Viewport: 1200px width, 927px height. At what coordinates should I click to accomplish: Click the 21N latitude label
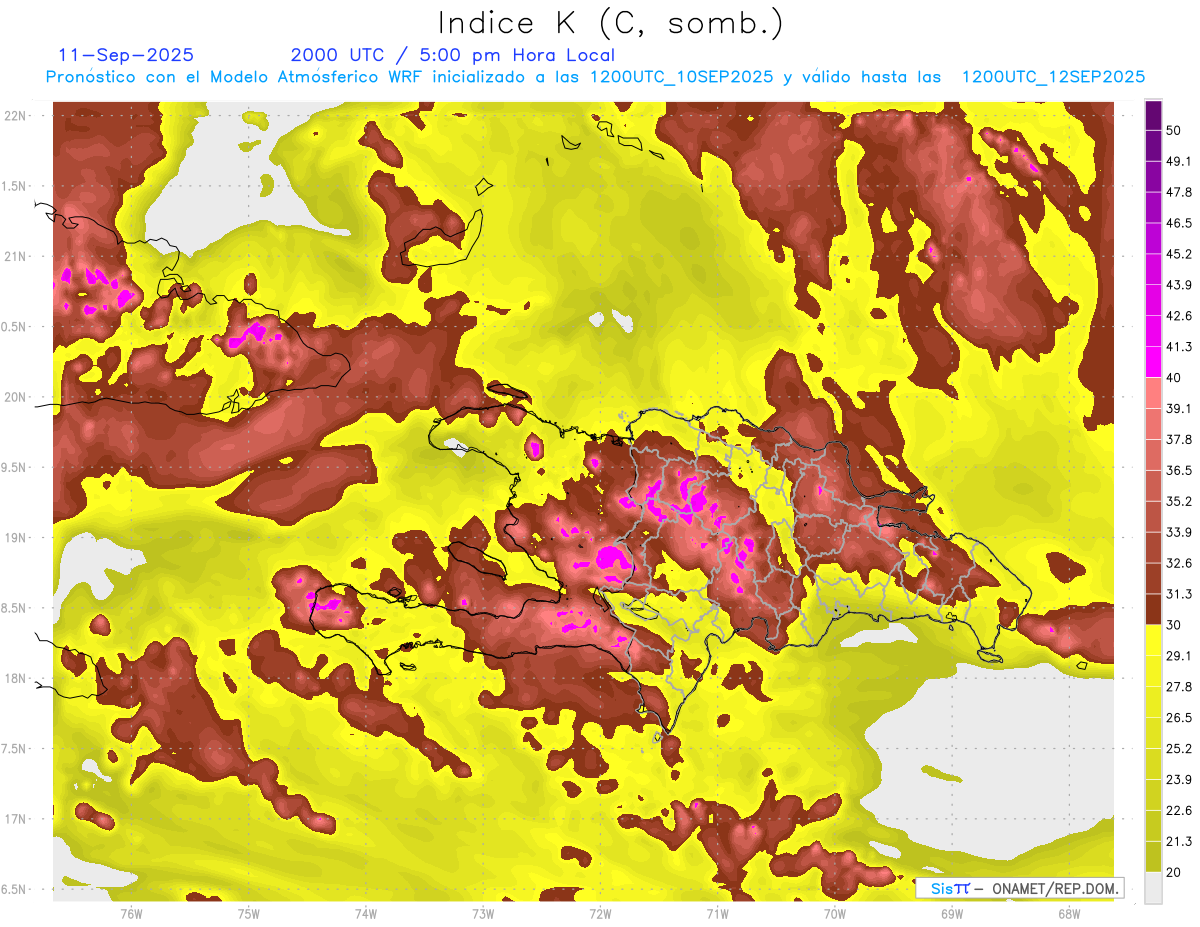16,256
